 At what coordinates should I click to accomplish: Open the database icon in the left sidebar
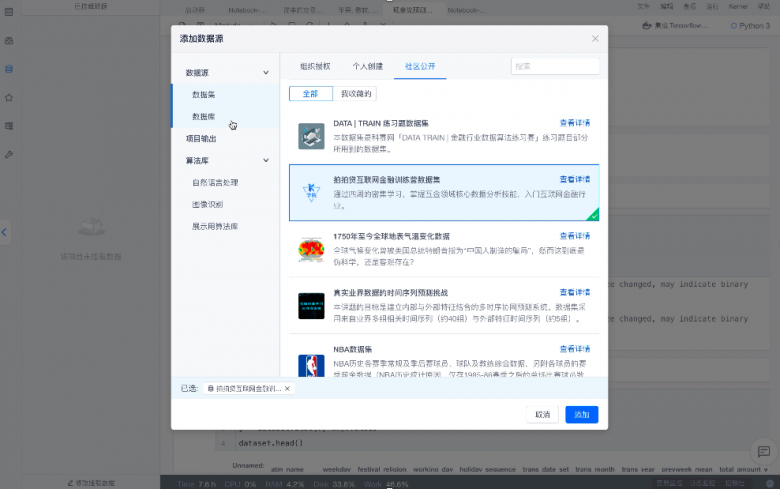point(9,69)
